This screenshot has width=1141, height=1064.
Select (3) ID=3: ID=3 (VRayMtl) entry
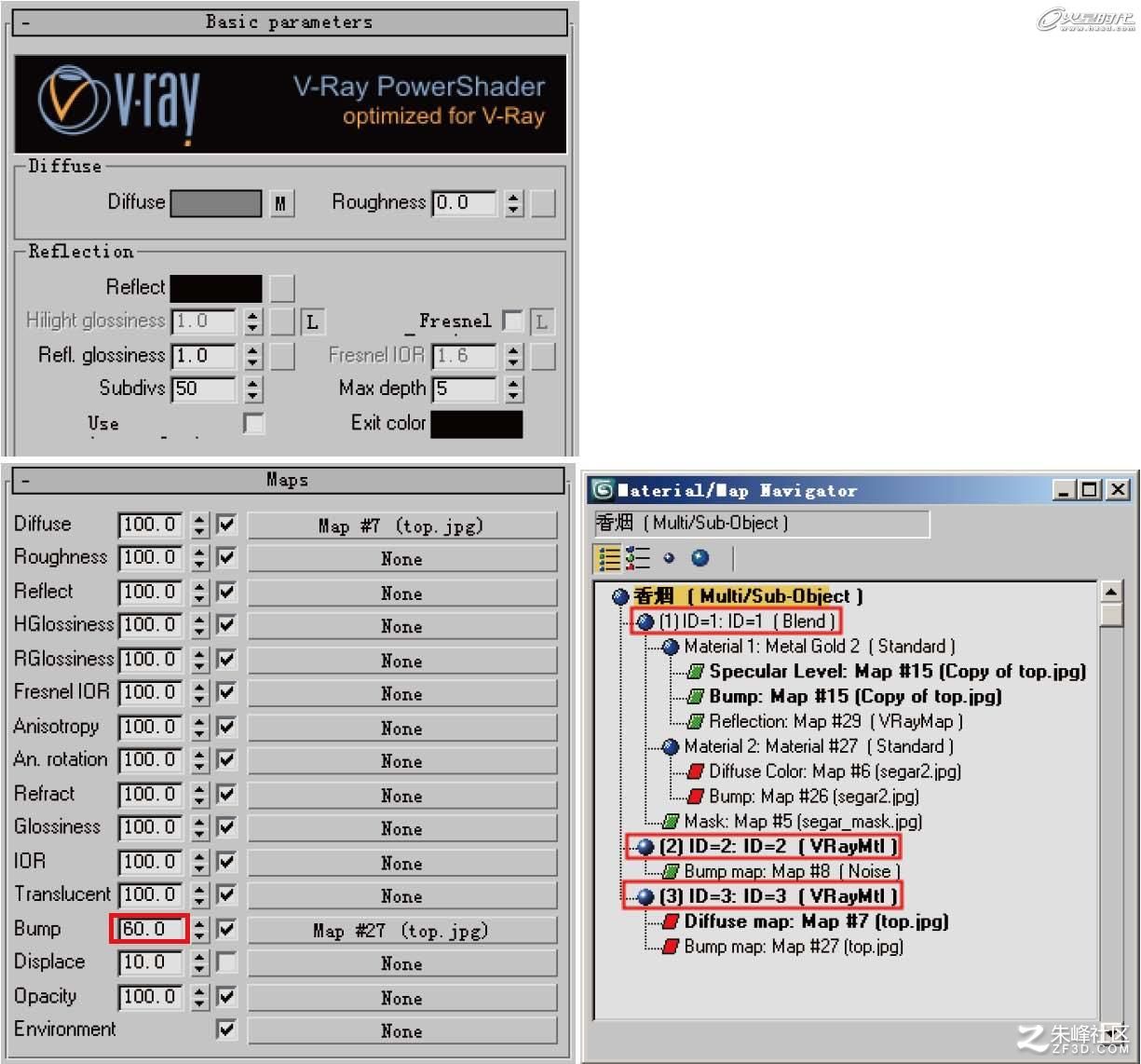tap(779, 897)
